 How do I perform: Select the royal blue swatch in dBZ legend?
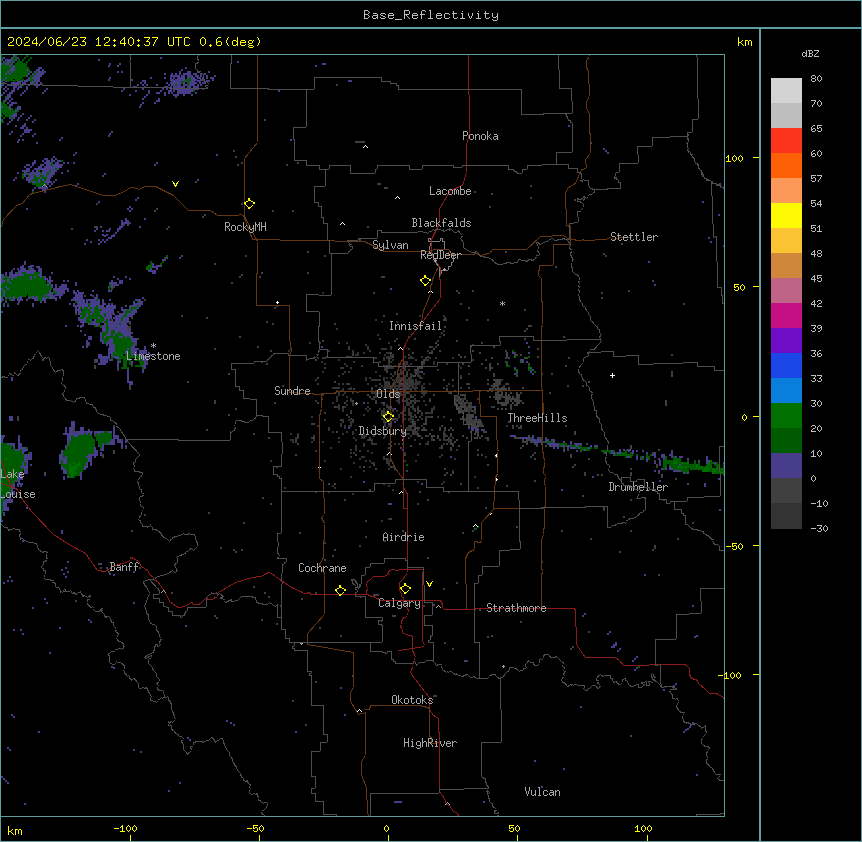tap(786, 365)
